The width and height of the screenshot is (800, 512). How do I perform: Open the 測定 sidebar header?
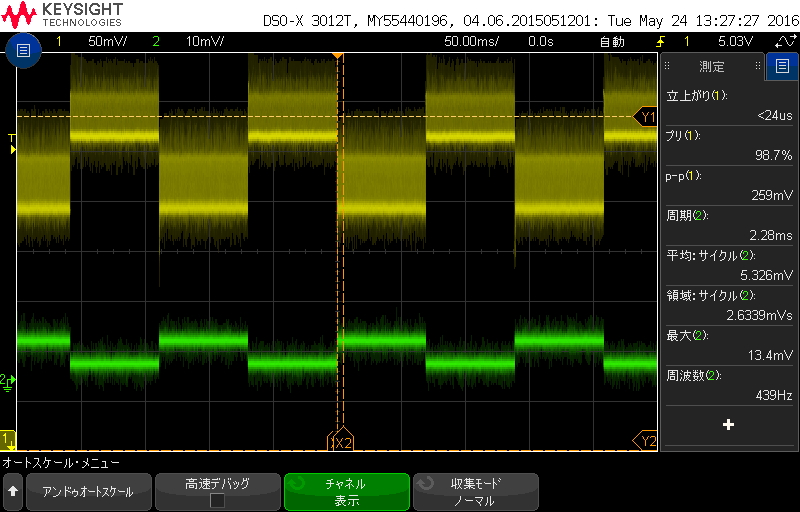[x=712, y=67]
